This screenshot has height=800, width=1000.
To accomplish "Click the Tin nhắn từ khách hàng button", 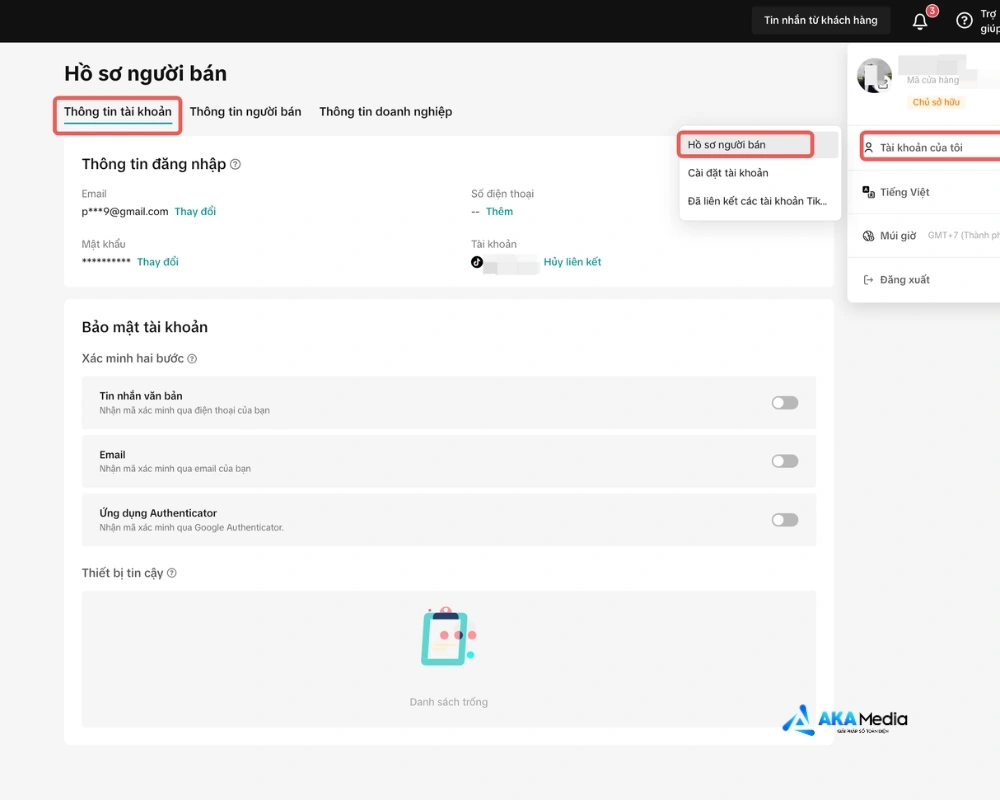I will coord(820,21).
